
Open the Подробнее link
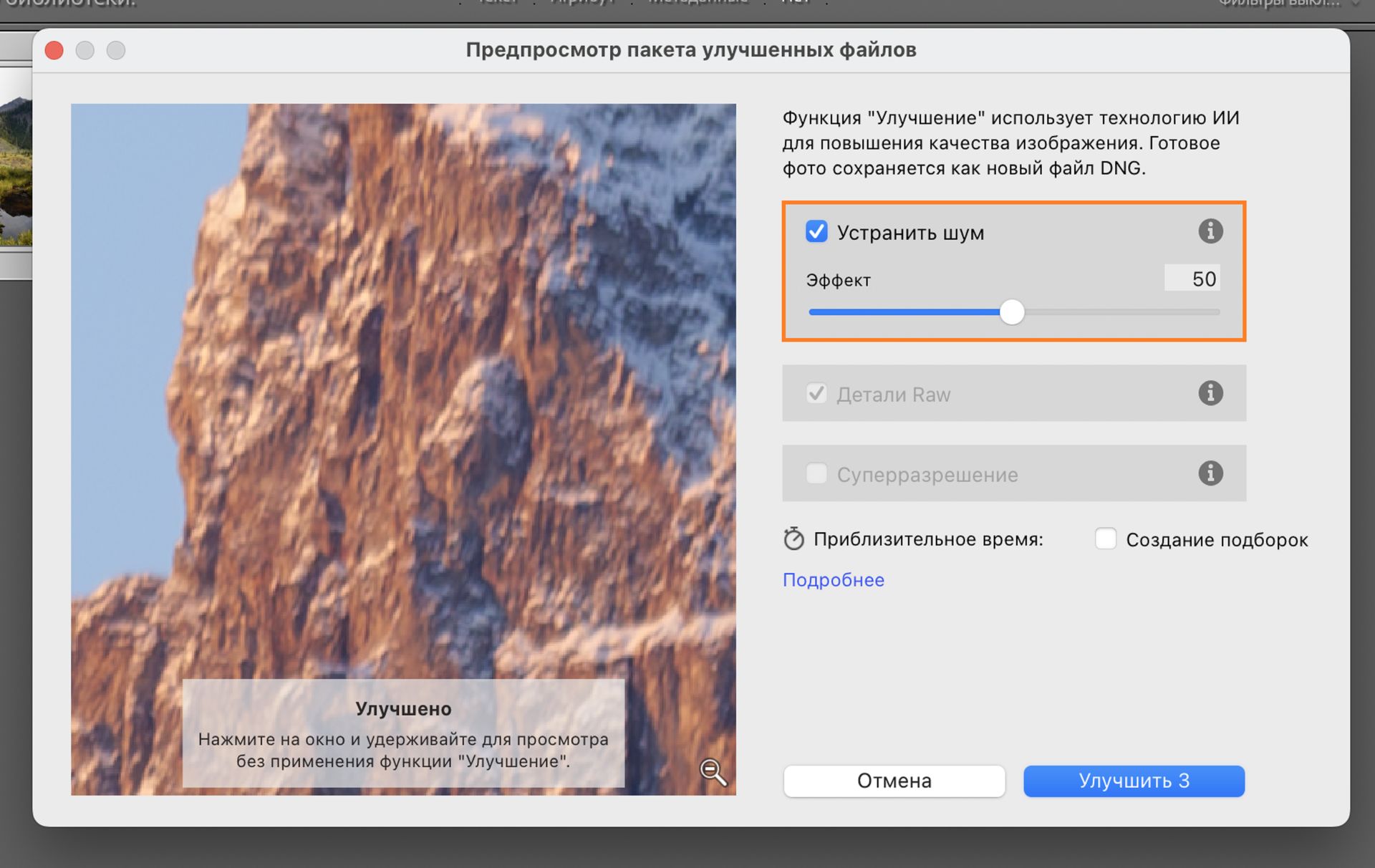pyautogui.click(x=833, y=579)
